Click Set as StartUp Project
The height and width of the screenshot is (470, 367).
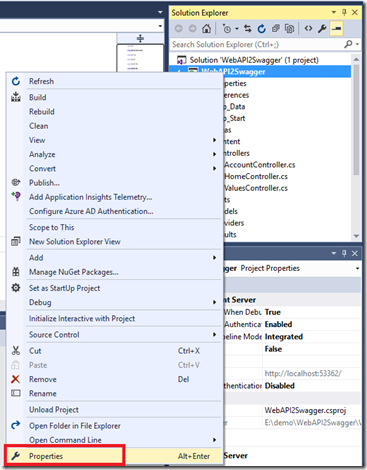coord(114,288)
